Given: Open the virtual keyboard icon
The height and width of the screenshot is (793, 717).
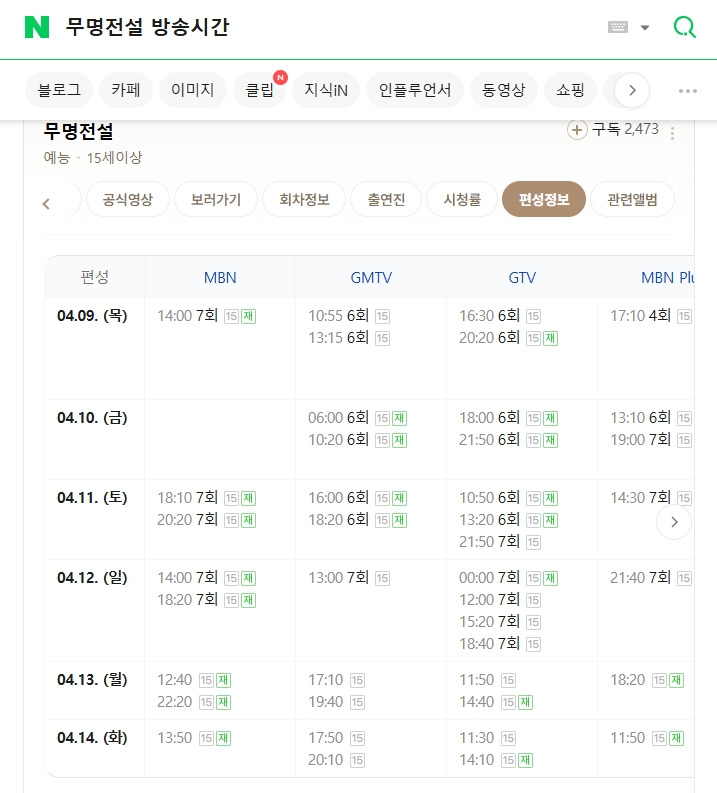Looking at the screenshot, I should tap(617, 27).
